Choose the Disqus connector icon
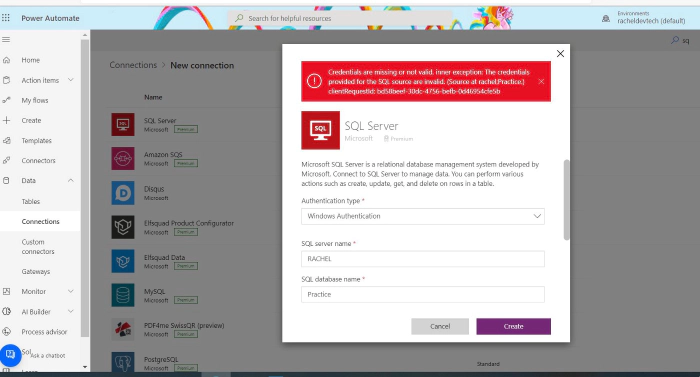 click(x=123, y=193)
